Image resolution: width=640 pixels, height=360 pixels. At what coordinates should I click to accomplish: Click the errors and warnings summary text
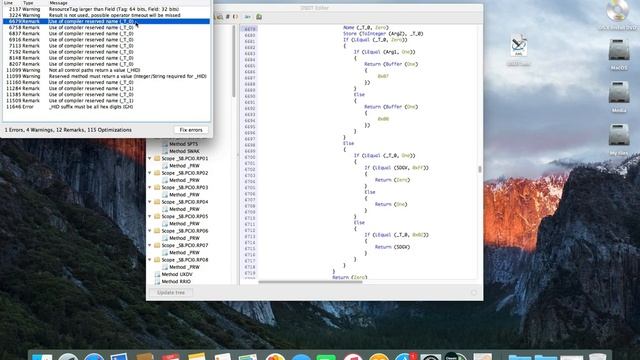[x=68, y=130]
